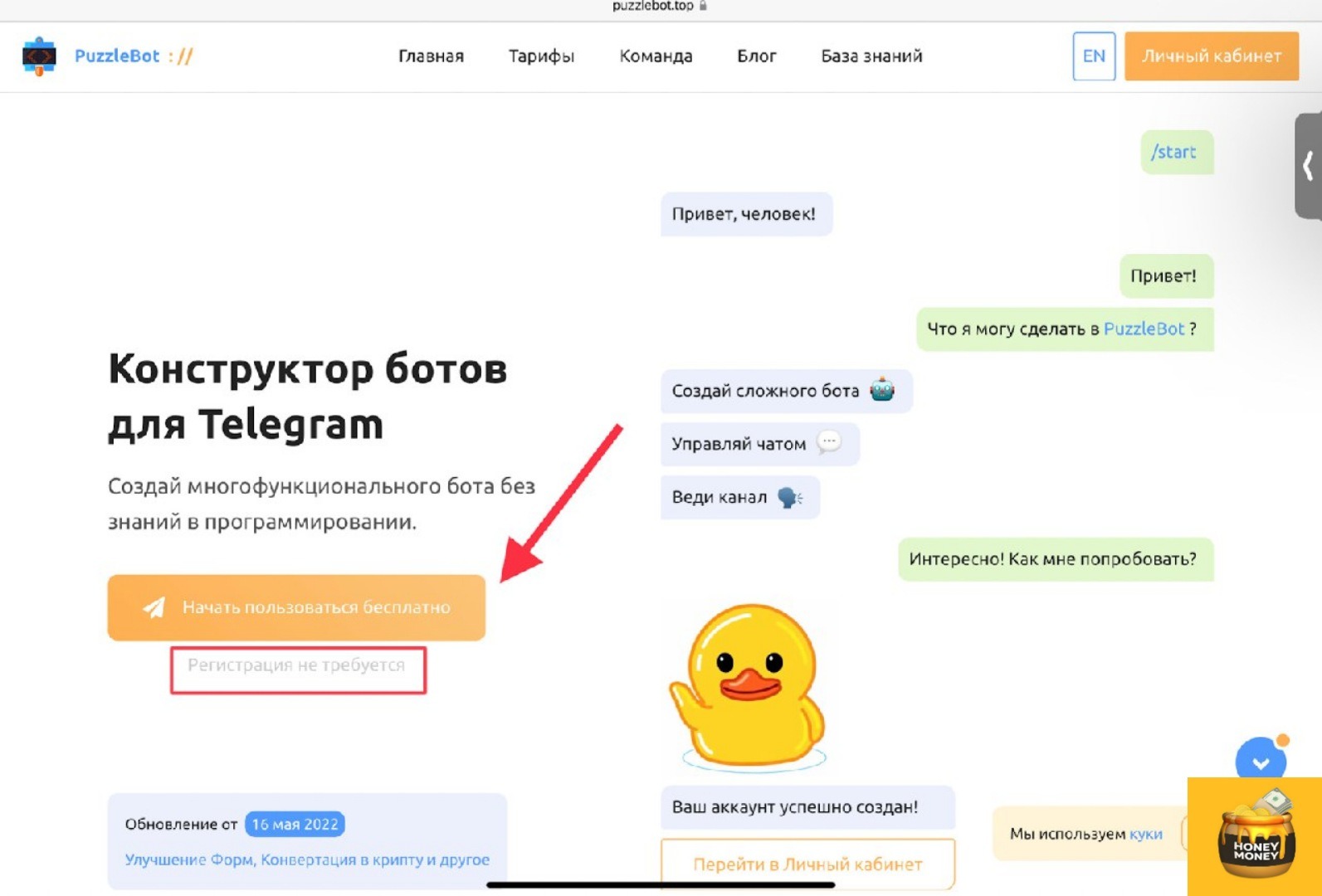Click the speaking head icon by Веди канал
1322x896 pixels.
click(x=789, y=497)
